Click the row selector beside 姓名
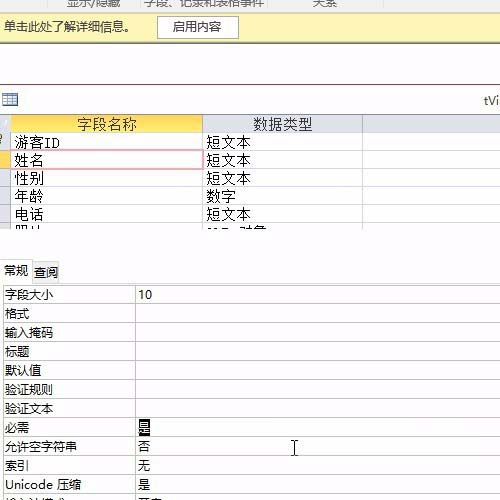The height and width of the screenshot is (500, 500). pyautogui.click(x=5, y=160)
